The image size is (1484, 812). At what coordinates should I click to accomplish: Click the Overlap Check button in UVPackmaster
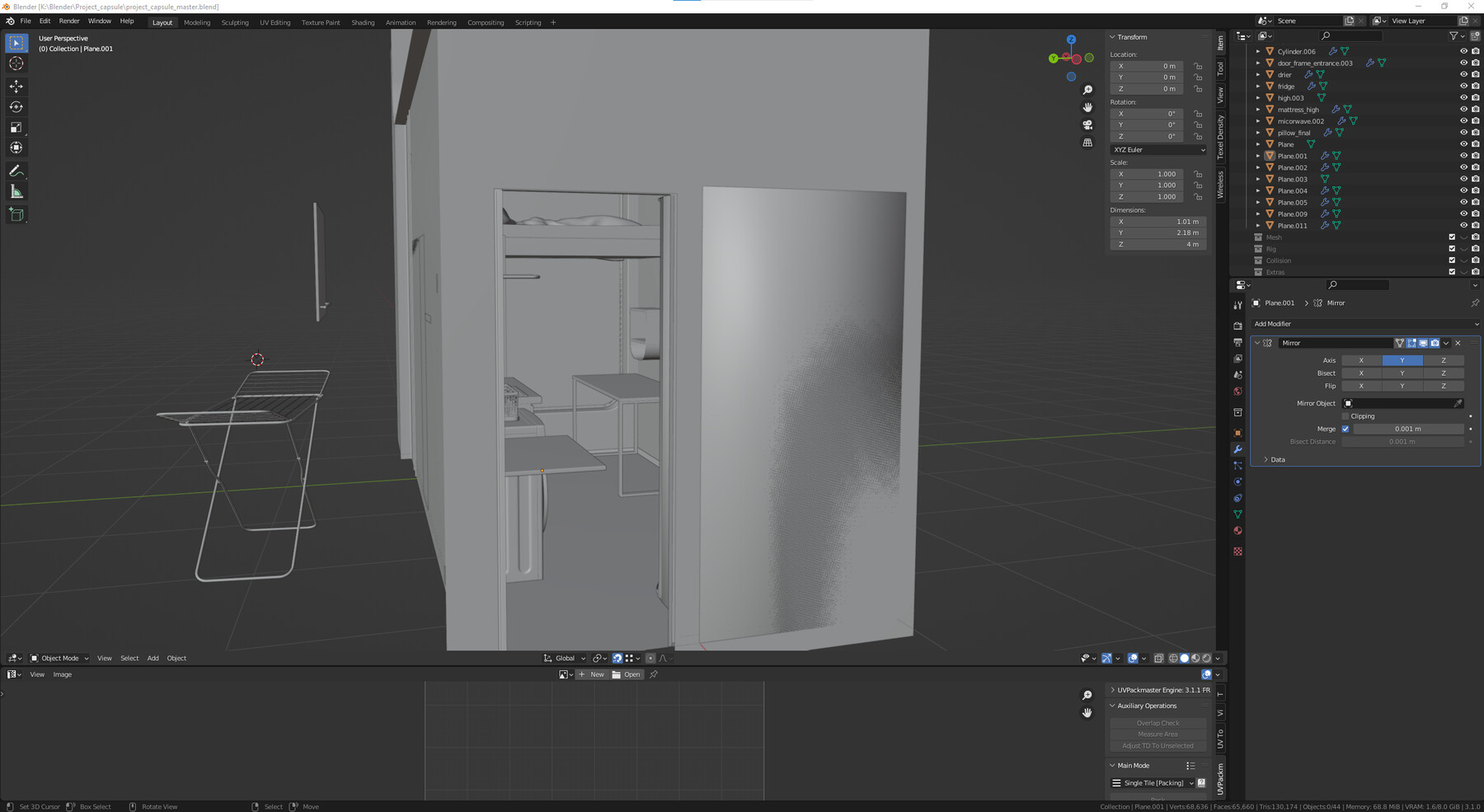coord(1157,722)
